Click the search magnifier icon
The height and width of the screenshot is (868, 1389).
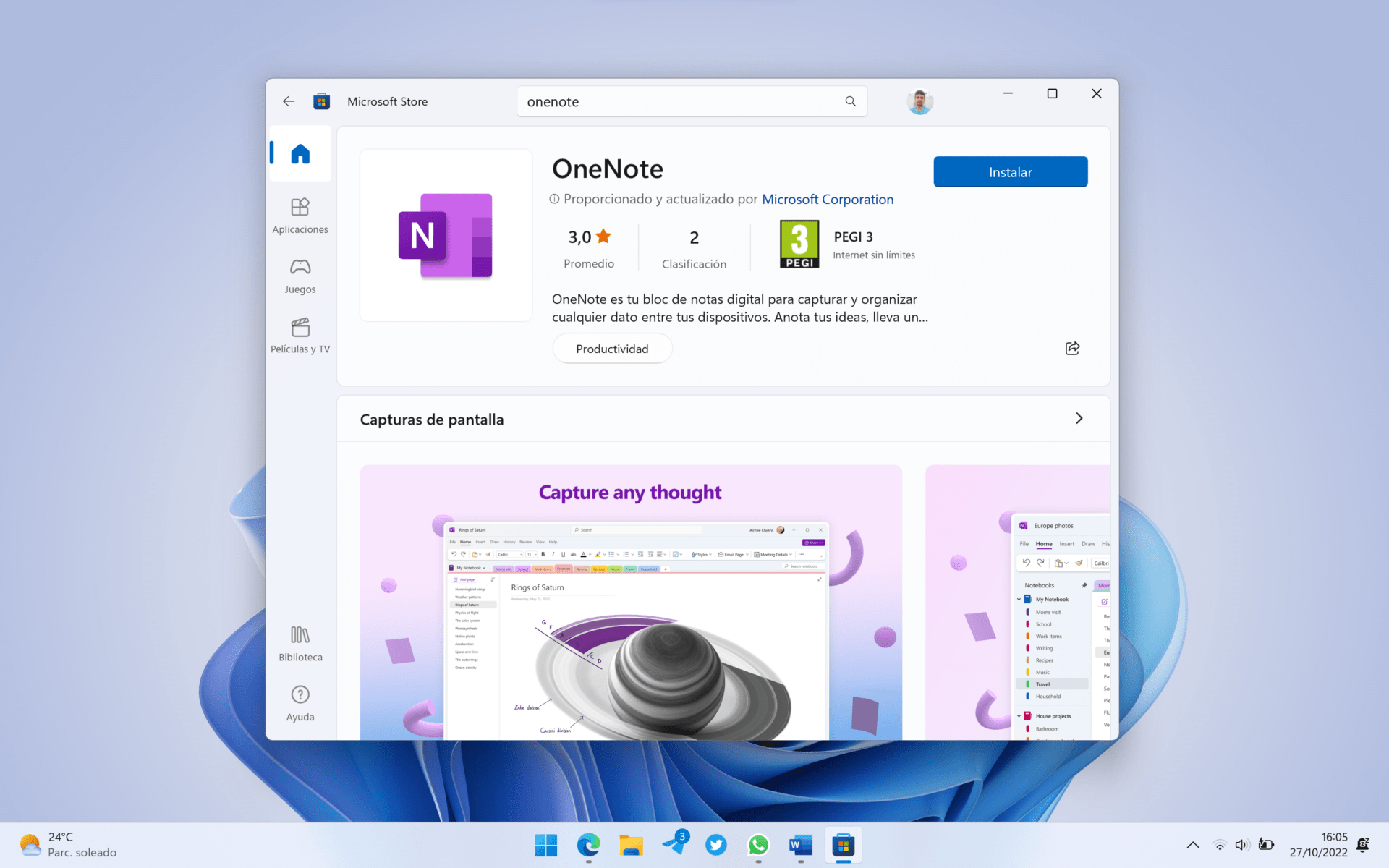click(x=850, y=101)
